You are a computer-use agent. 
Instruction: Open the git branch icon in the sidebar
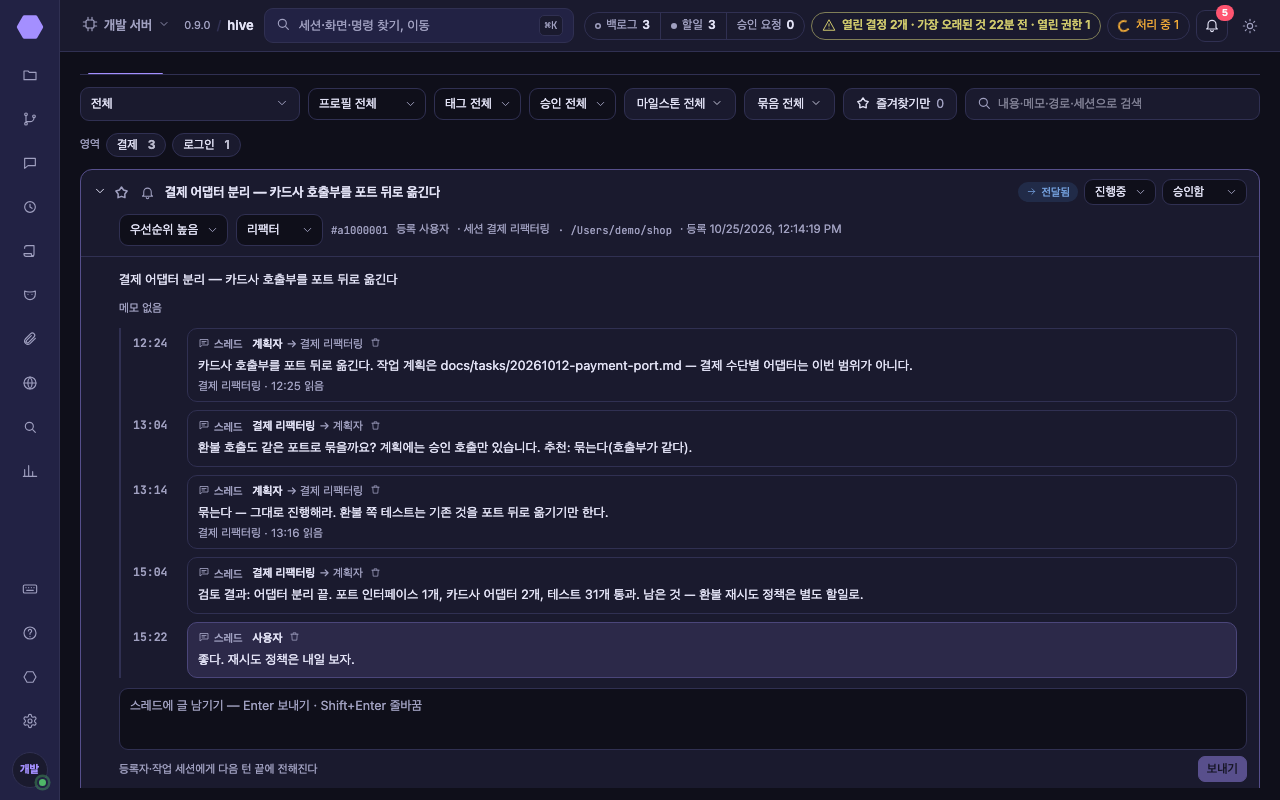pyautogui.click(x=30, y=119)
